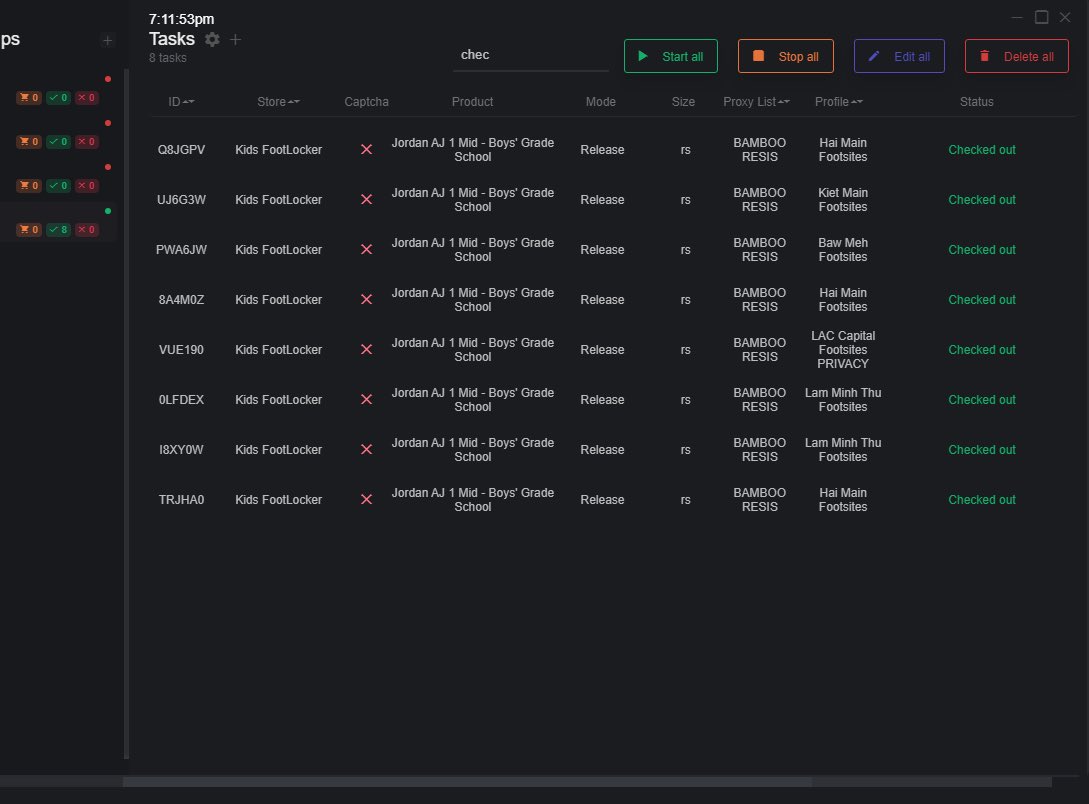Click size 'rs' cell for task I8XY0W

pyautogui.click(x=685, y=450)
